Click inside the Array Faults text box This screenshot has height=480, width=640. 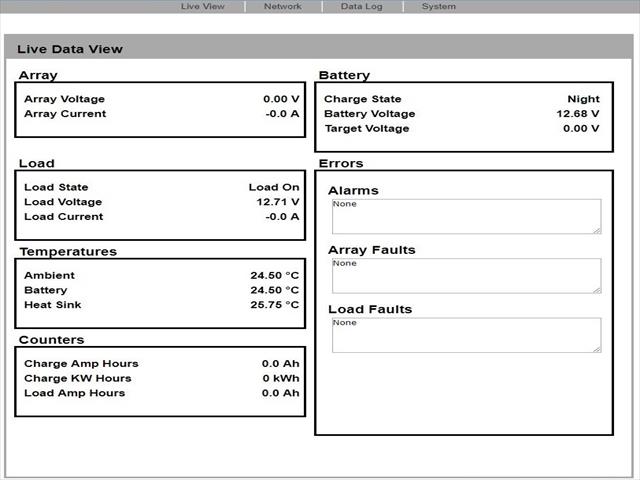click(467, 276)
